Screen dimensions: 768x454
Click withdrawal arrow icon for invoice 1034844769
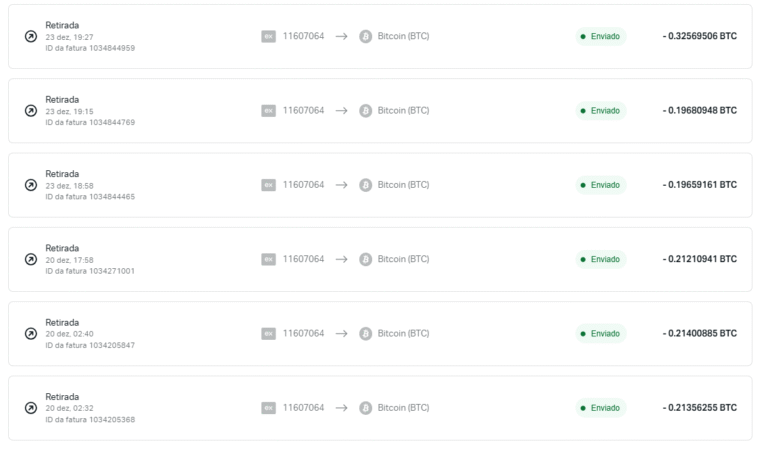point(31,111)
